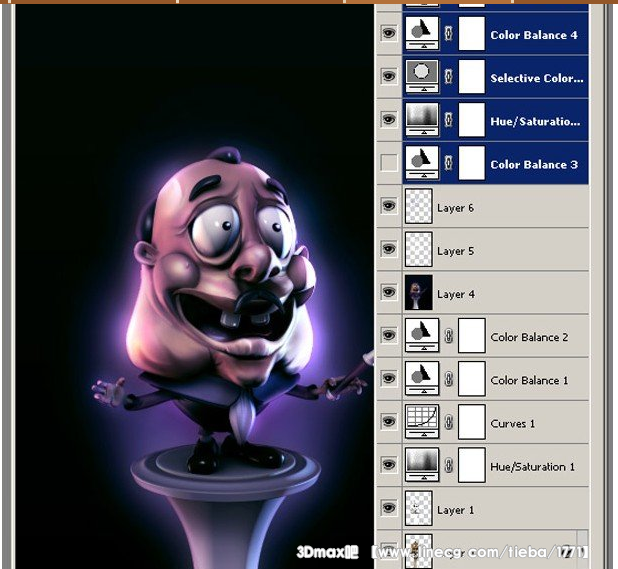Click link icon of Hue/Saturatio... layer
This screenshot has height=569, width=618.
(x=448, y=120)
